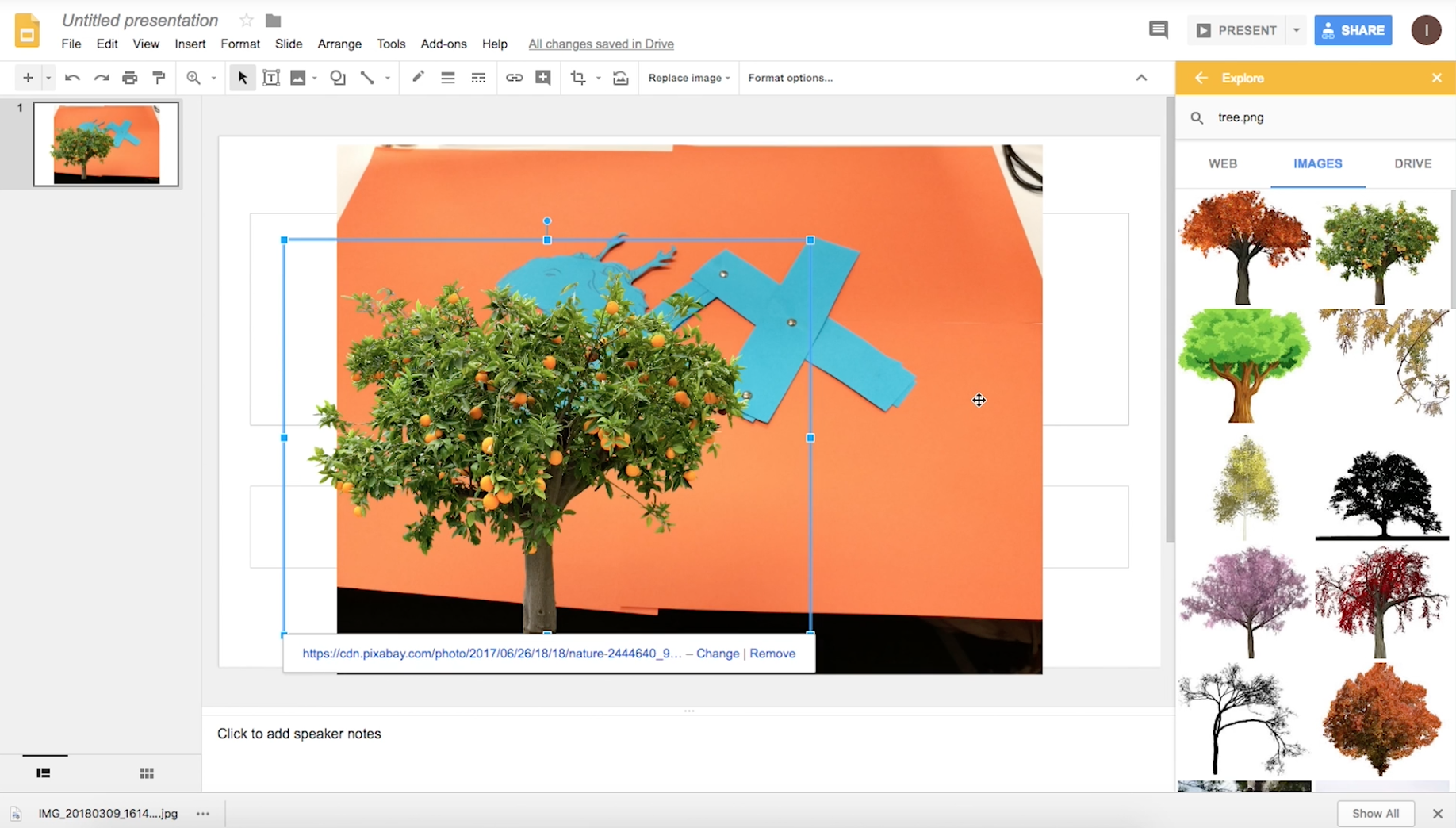This screenshot has height=828, width=1456.
Task: Click Show All downloads button
Action: (x=1376, y=813)
